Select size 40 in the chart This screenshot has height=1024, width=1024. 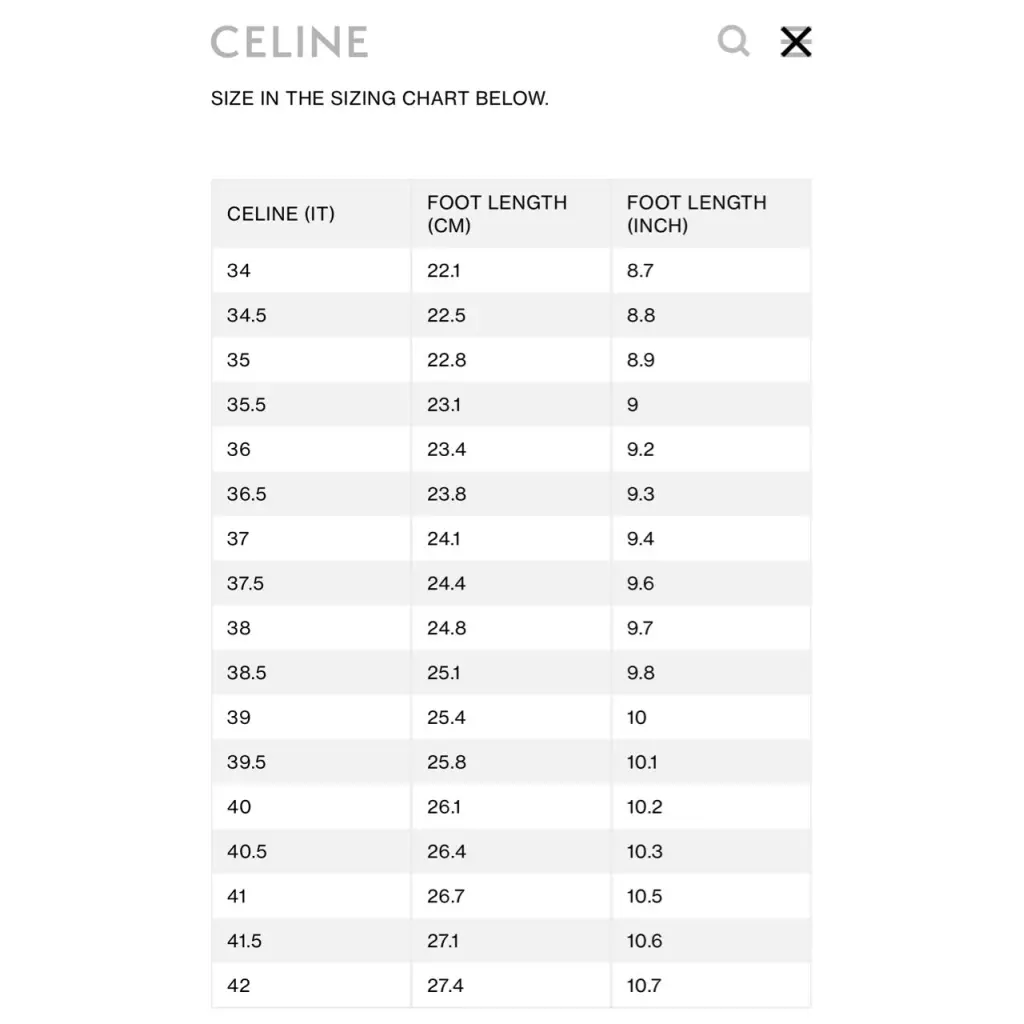[239, 807]
